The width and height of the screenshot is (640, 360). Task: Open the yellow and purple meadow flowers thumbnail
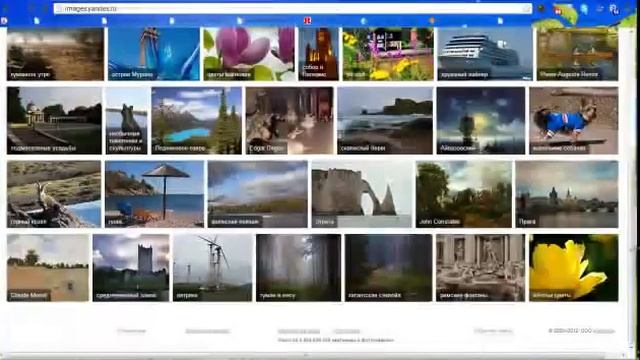click(x=388, y=54)
